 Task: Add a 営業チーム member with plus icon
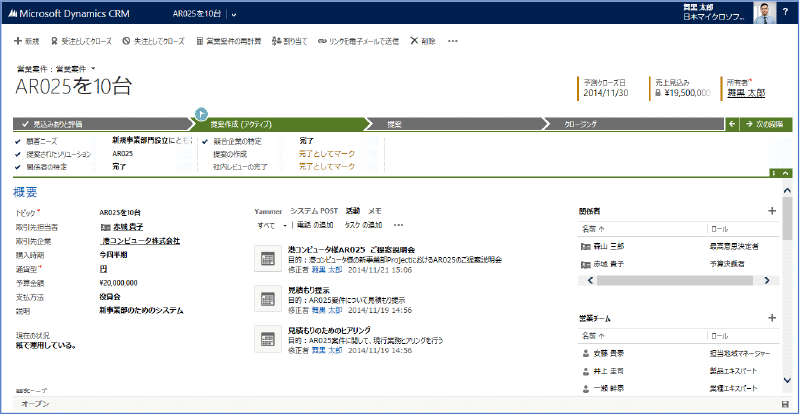(x=771, y=318)
